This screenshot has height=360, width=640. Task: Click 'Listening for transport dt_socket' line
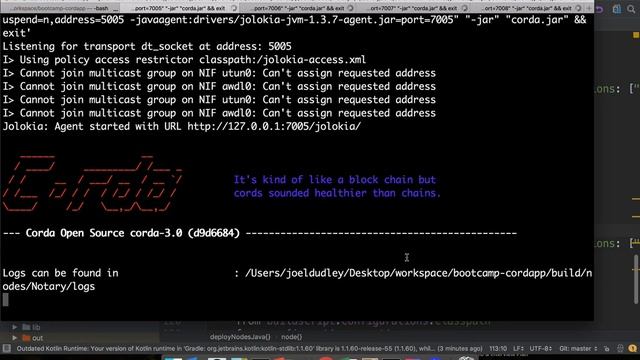pyautogui.click(x=147, y=47)
